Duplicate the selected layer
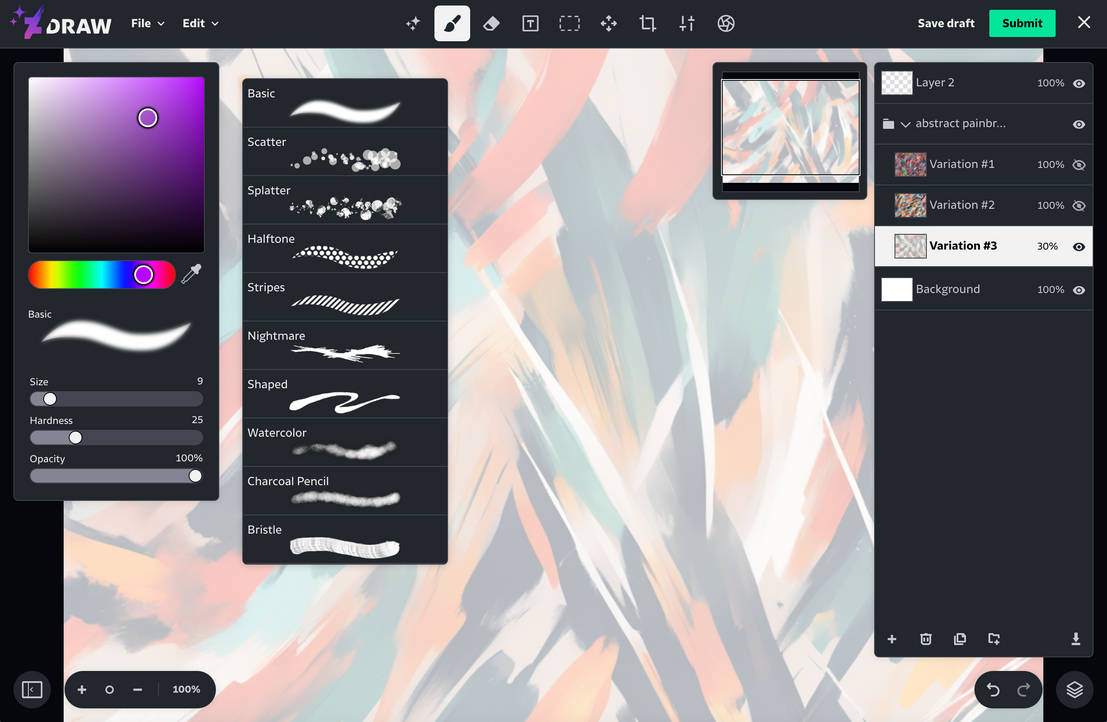 click(959, 639)
